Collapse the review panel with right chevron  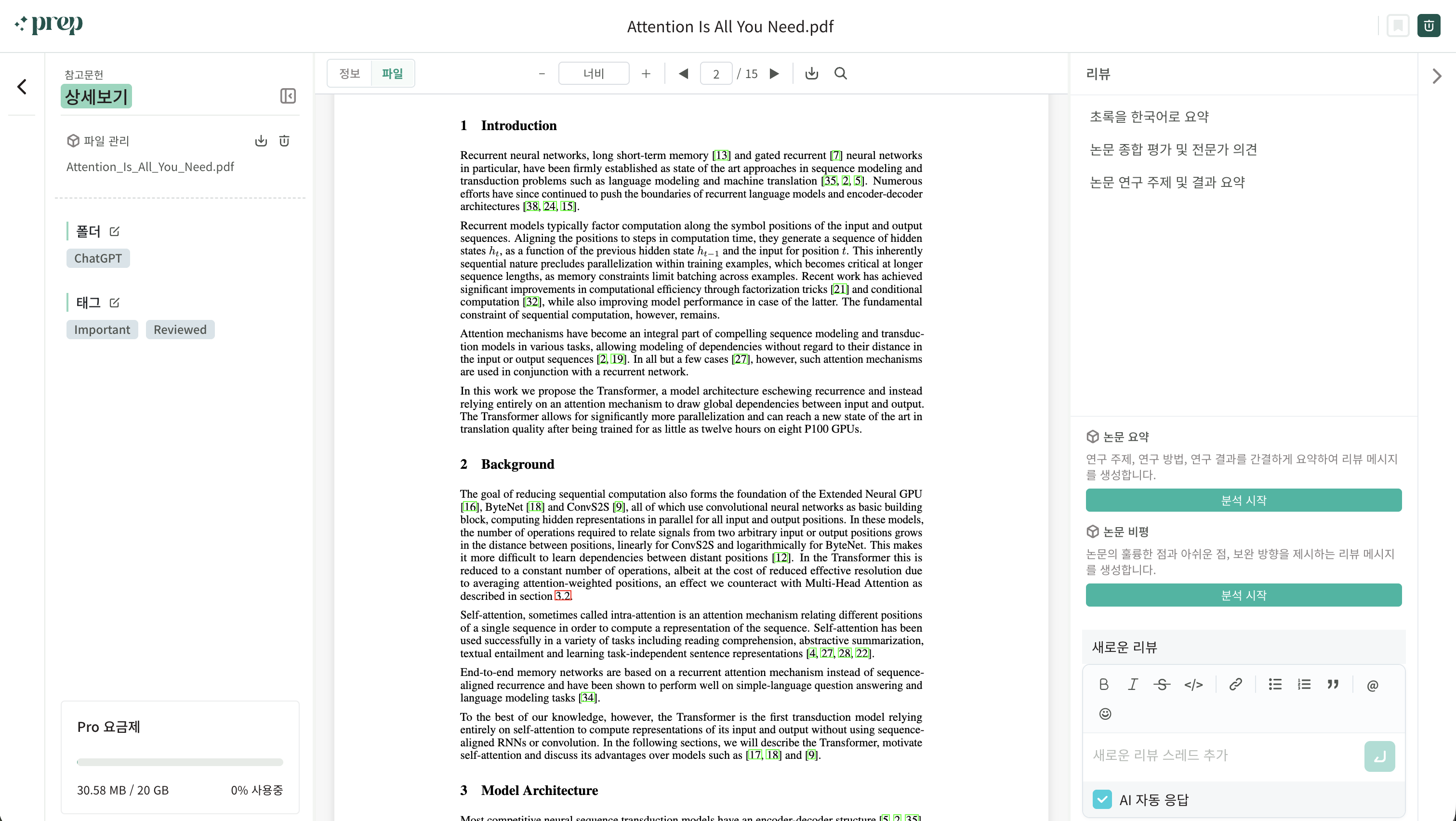point(1437,76)
